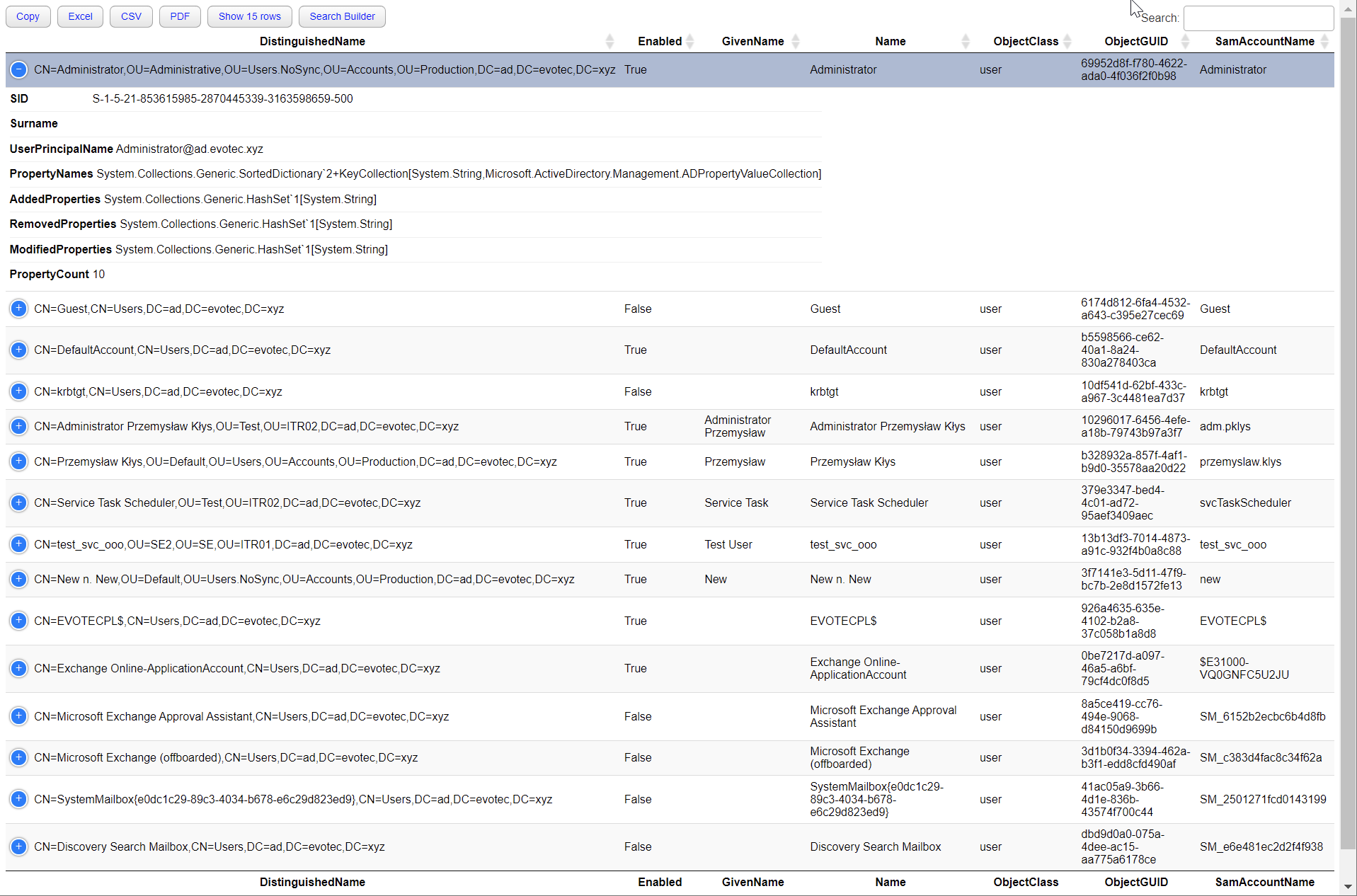The height and width of the screenshot is (896, 1357).
Task: Click plus icon for Service Task Scheduler
Action: pos(19,502)
